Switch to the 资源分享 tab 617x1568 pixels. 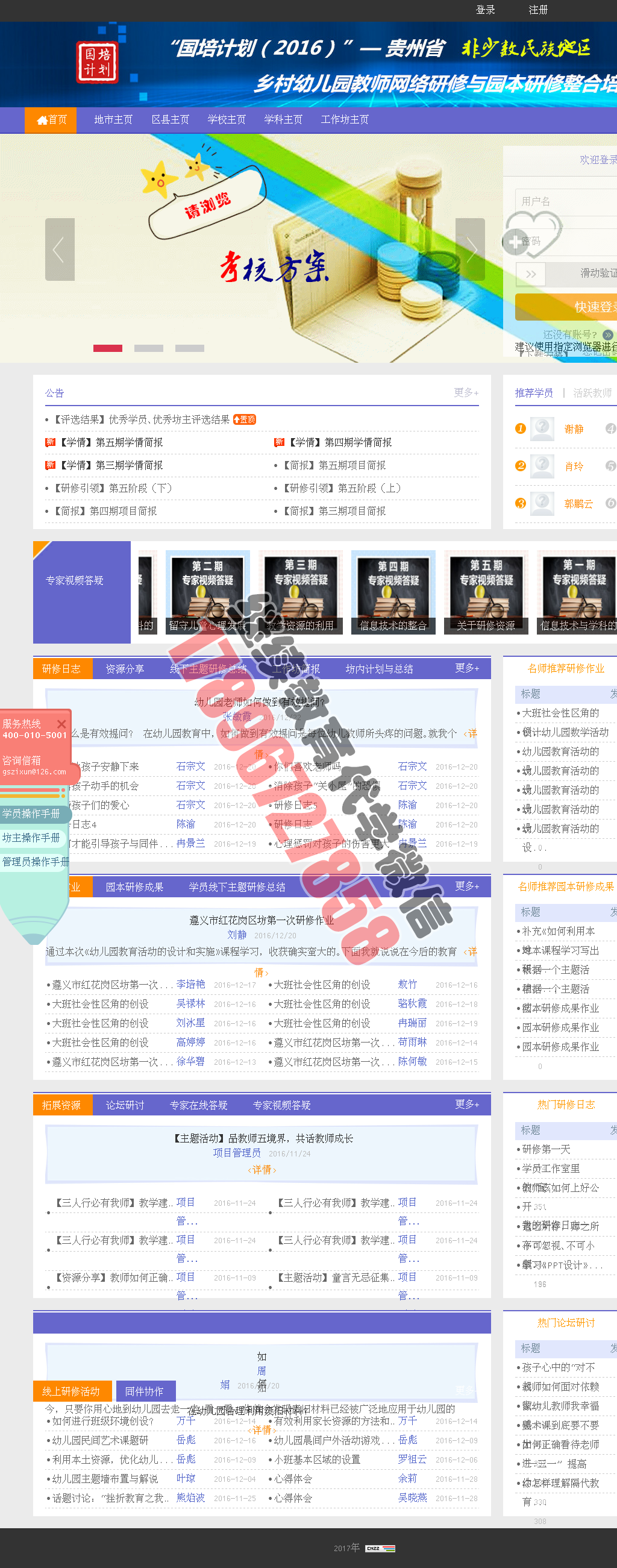tap(125, 669)
